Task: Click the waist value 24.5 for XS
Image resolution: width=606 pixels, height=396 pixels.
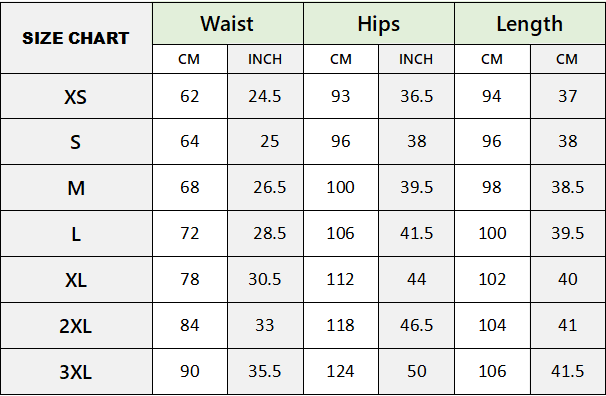Action: click(265, 96)
